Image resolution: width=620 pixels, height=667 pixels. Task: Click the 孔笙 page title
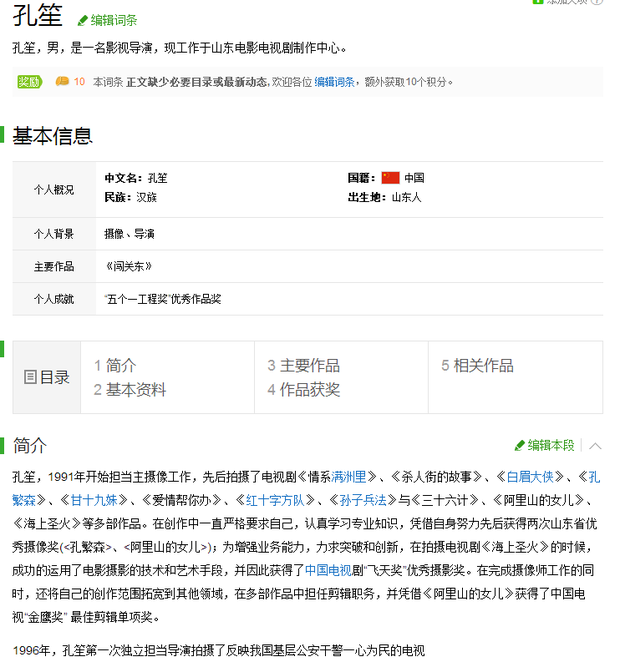[x=37, y=15]
